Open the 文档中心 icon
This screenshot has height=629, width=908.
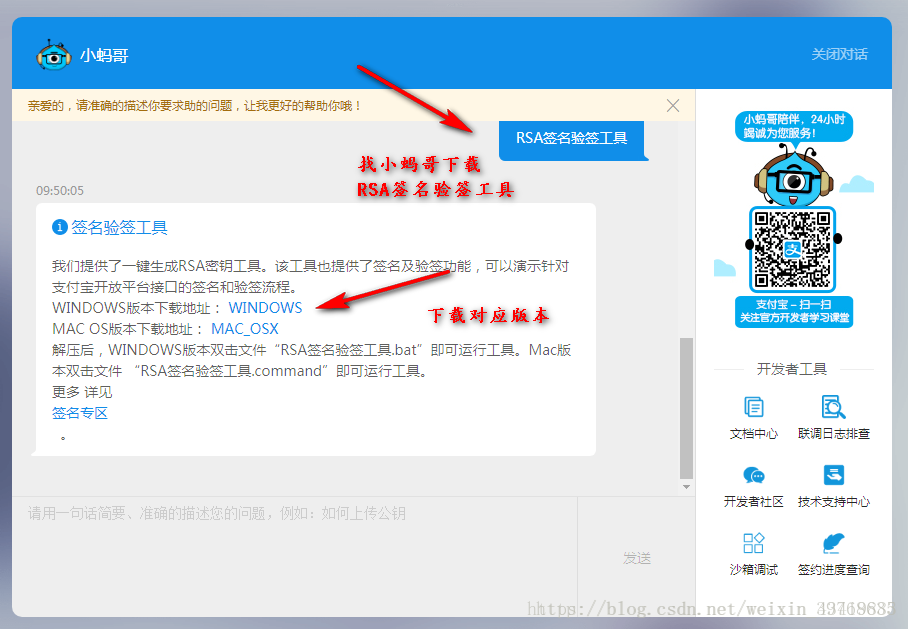[x=753, y=407]
